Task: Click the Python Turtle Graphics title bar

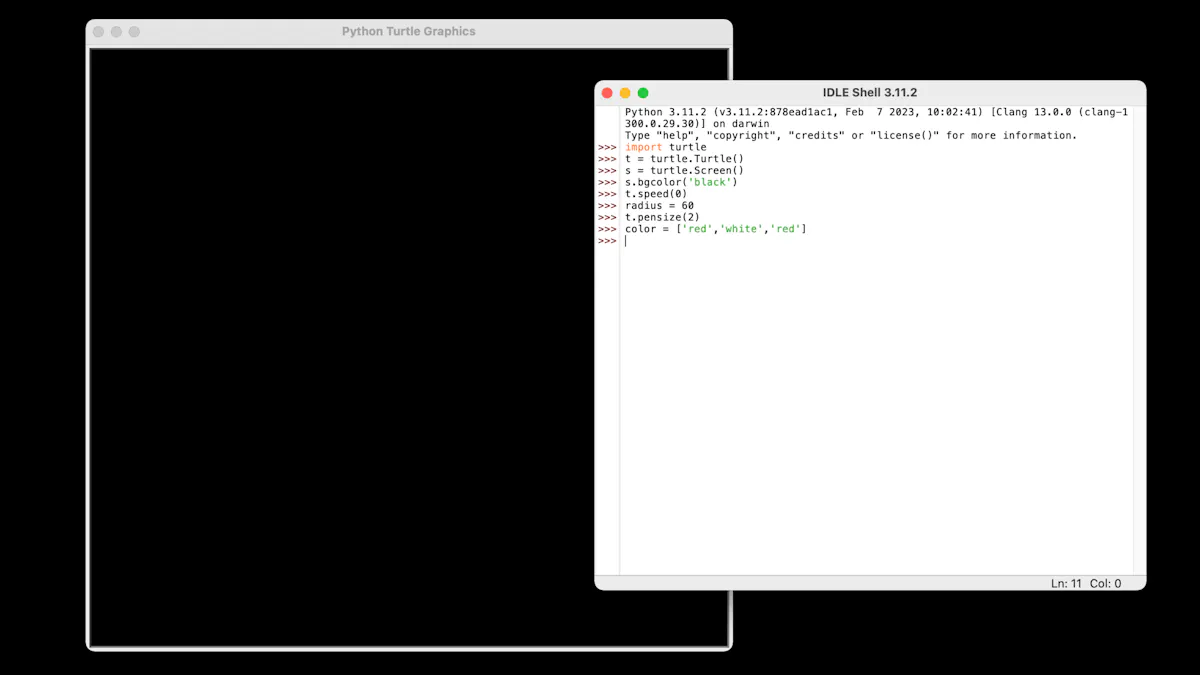Action: point(408,32)
